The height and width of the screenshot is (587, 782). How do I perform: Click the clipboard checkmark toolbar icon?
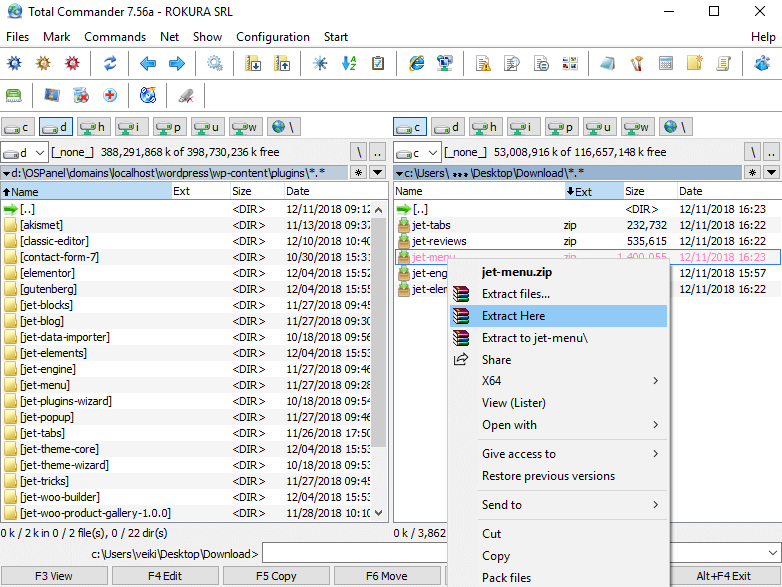(378, 63)
